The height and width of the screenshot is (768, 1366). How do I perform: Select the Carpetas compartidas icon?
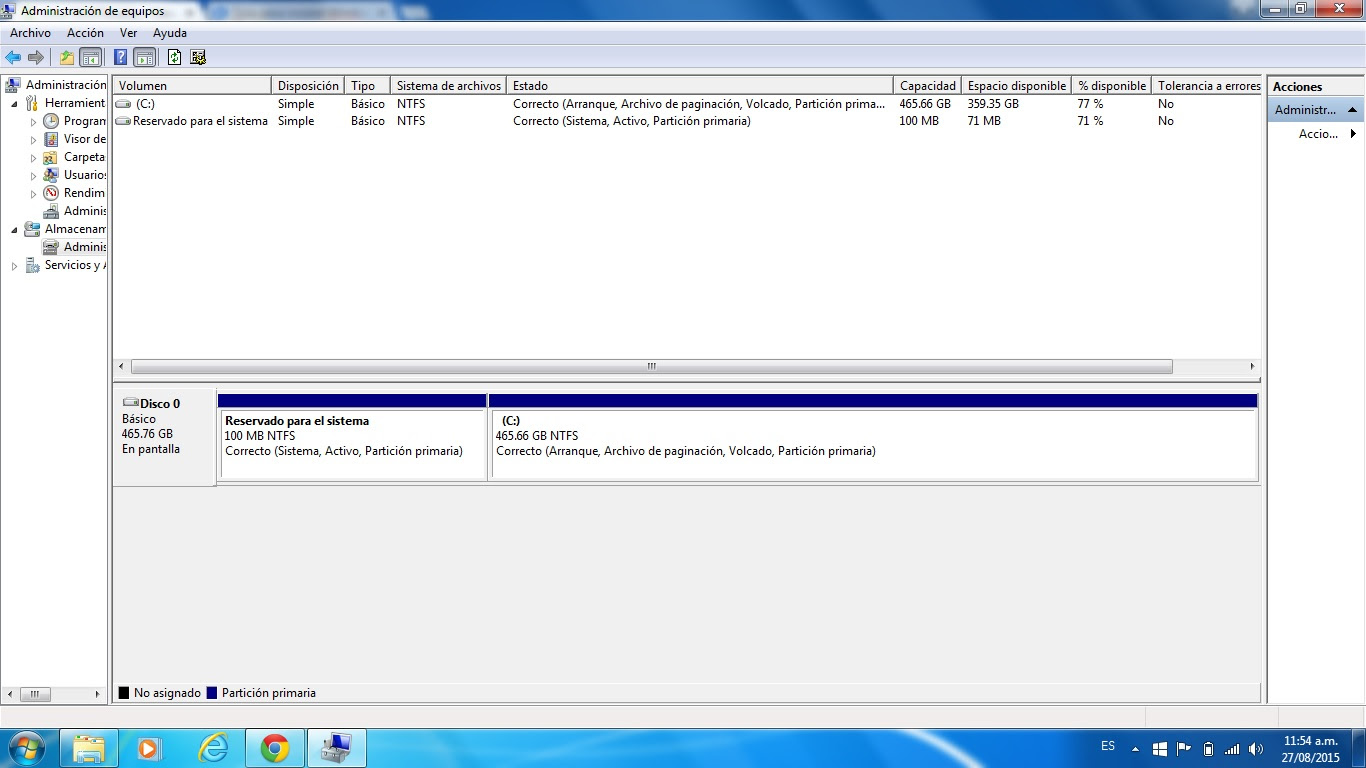pyautogui.click(x=51, y=157)
